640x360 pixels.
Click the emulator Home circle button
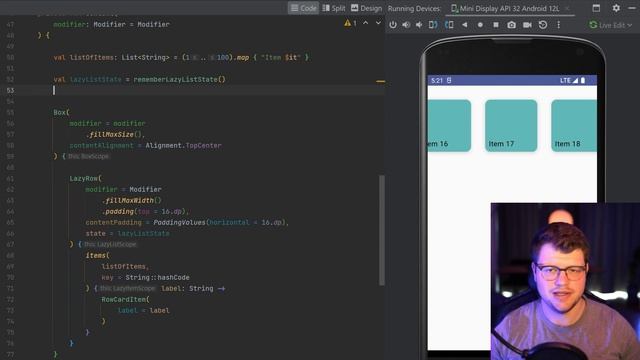[480, 25]
